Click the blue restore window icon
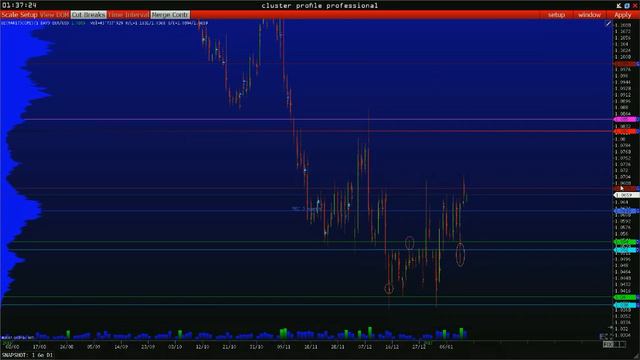 [627, 5]
